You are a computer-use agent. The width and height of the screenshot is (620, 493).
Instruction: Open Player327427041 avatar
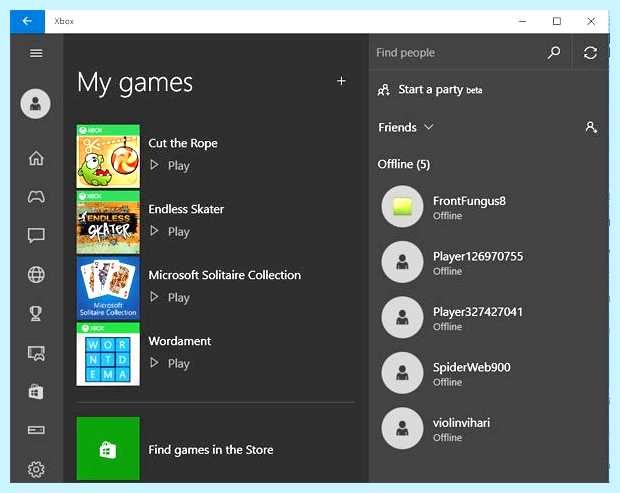pos(403,317)
